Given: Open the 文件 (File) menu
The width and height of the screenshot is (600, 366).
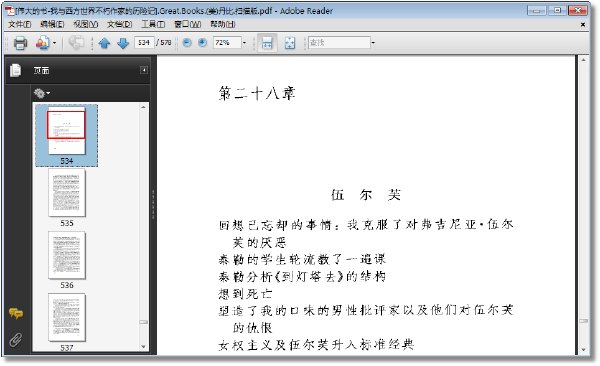Looking at the screenshot, I should tap(20, 25).
